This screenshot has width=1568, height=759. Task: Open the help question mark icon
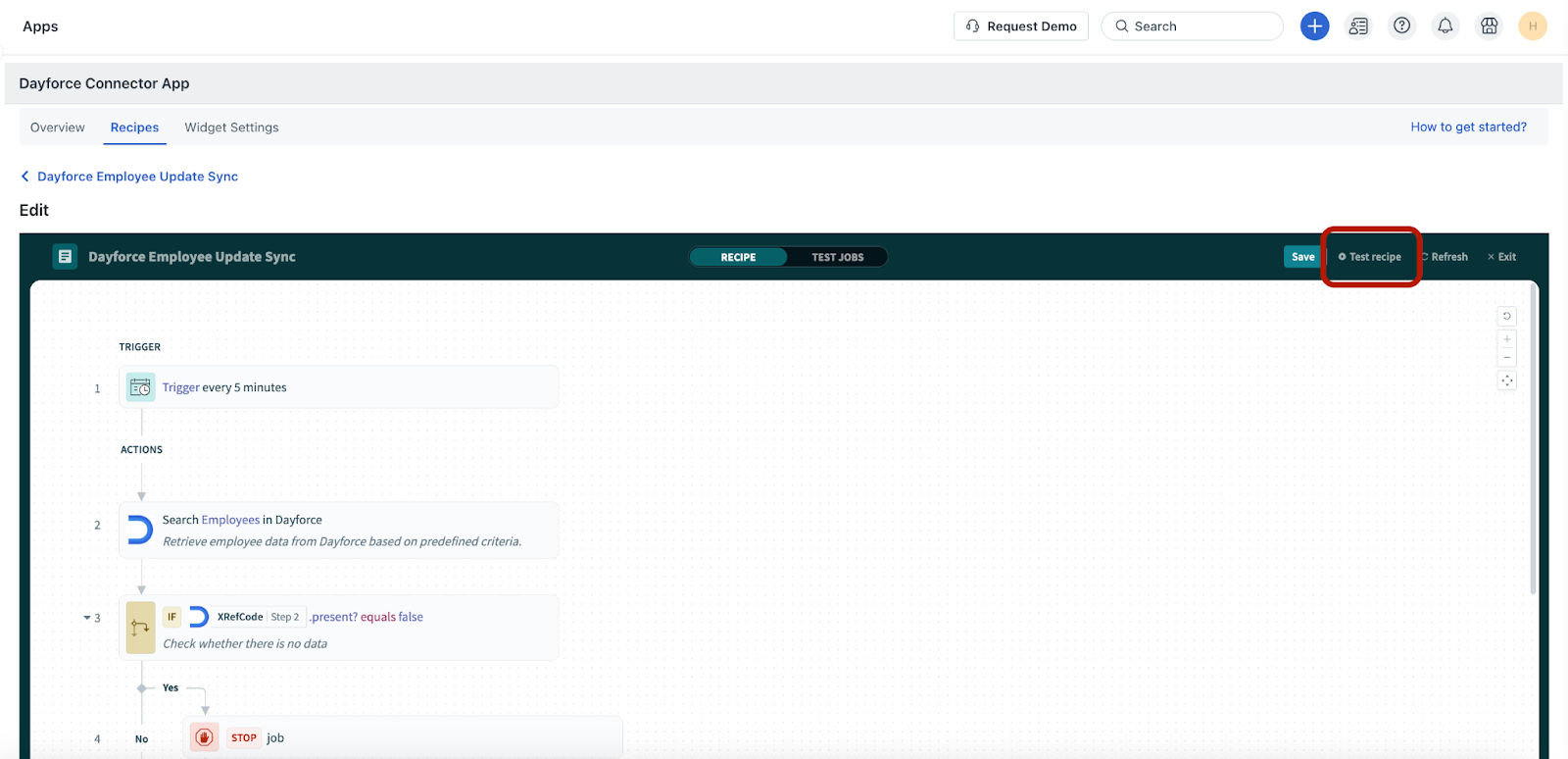click(1402, 26)
